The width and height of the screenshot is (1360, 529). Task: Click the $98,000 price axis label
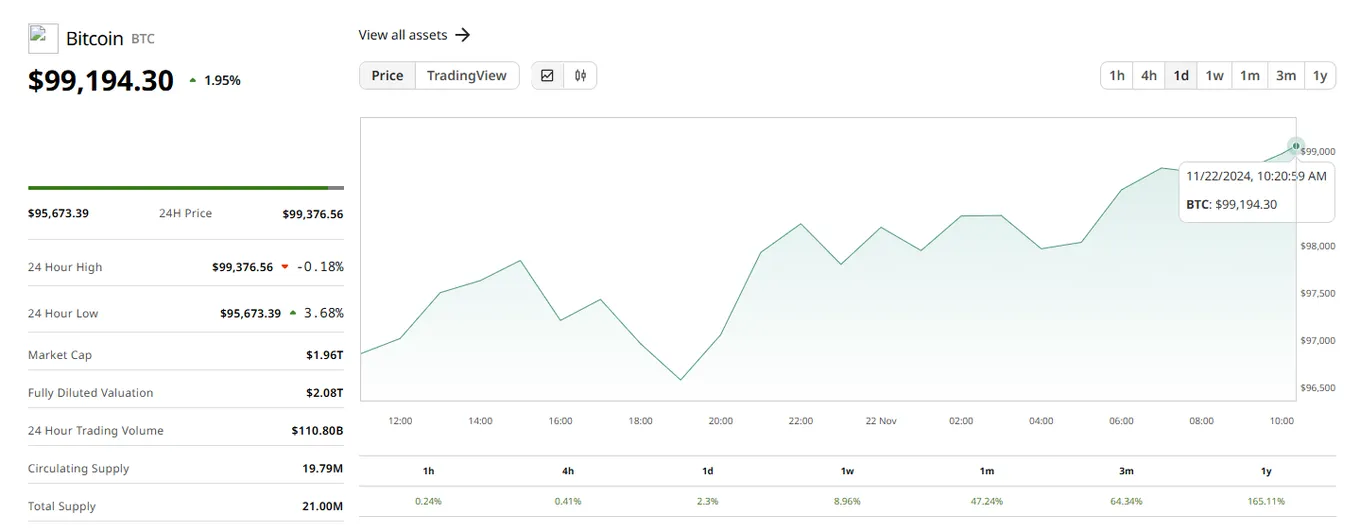[x=1317, y=246]
